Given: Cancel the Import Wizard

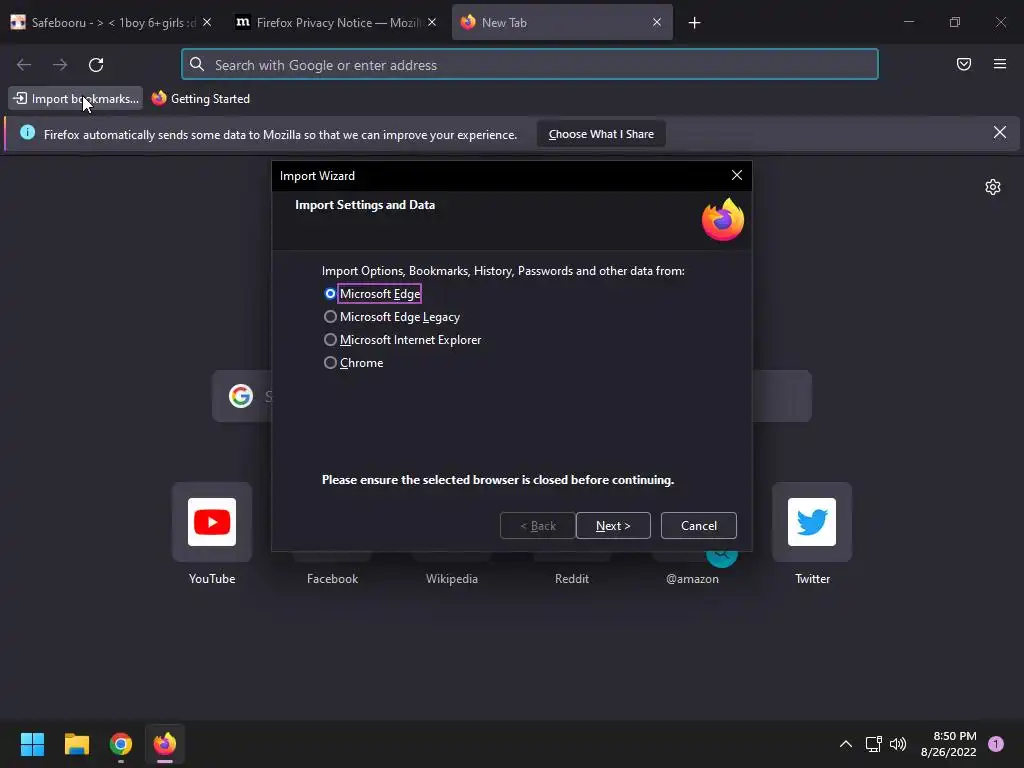Looking at the screenshot, I should click(699, 526).
